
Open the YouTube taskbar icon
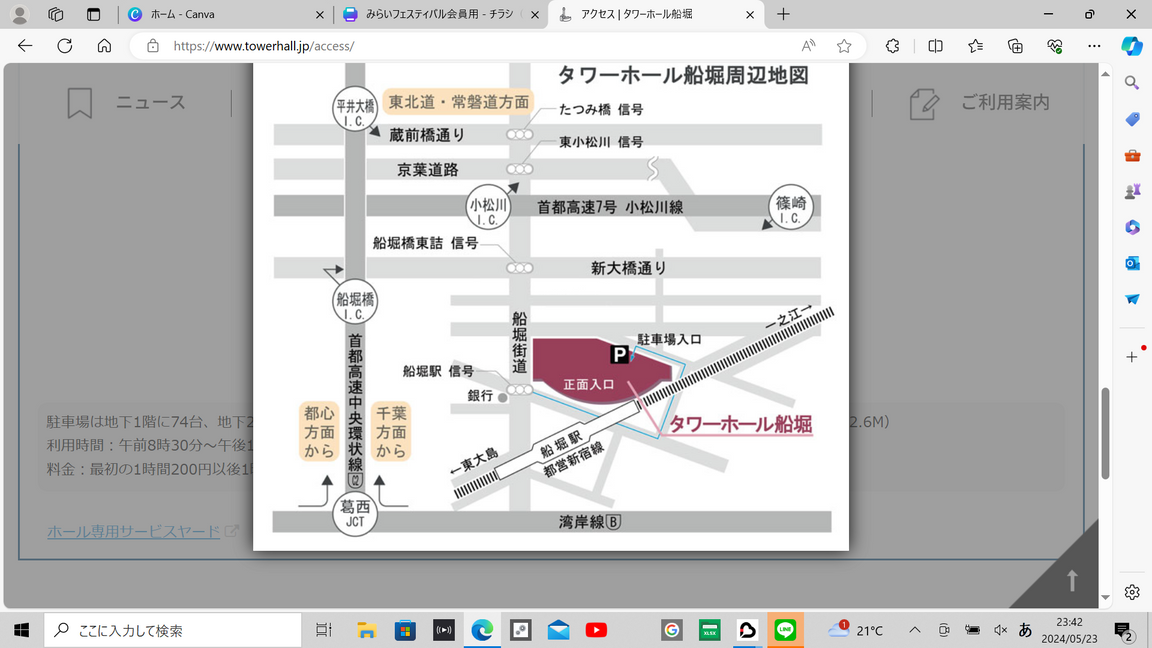point(597,630)
